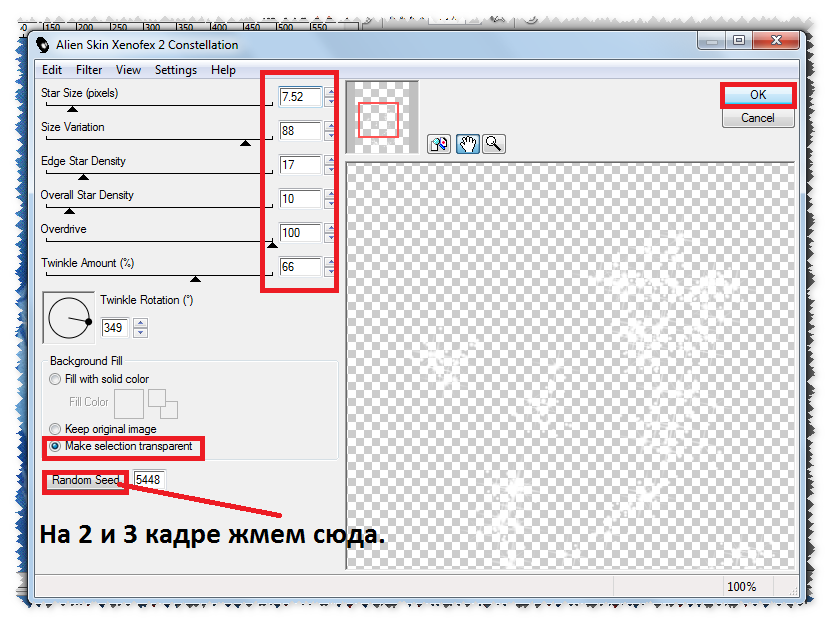Open the Settings menu
The width and height of the screenshot is (831, 624).
coord(176,70)
